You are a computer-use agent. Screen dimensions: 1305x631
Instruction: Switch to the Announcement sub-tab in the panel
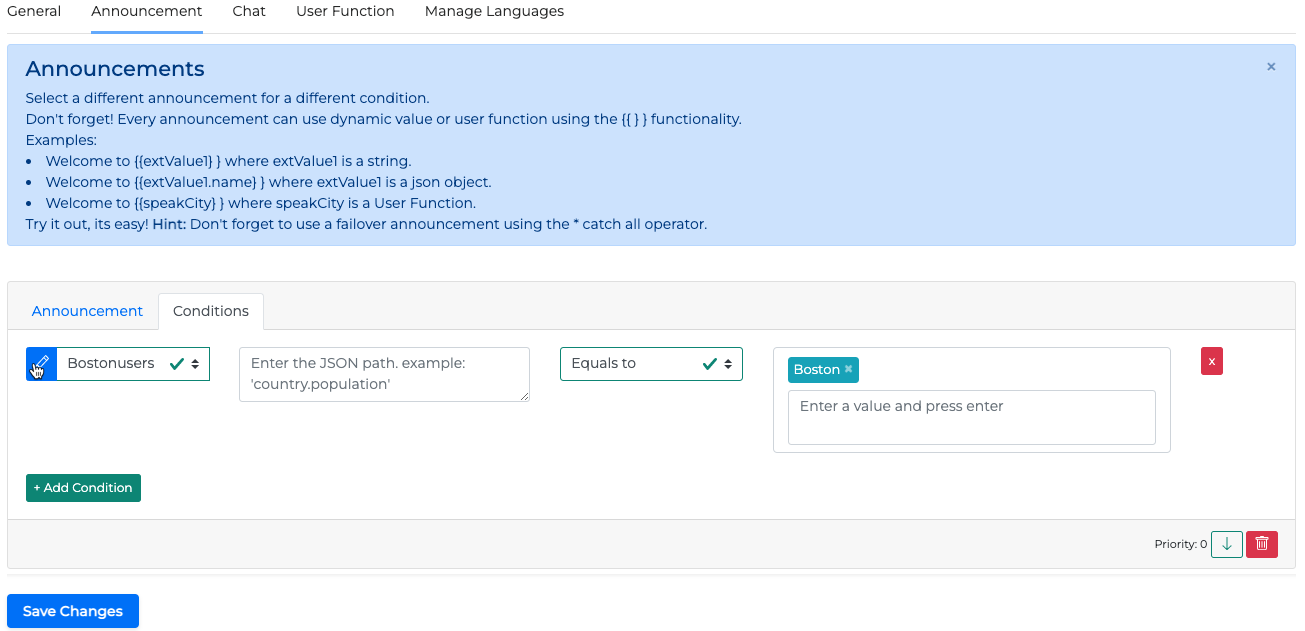(87, 311)
